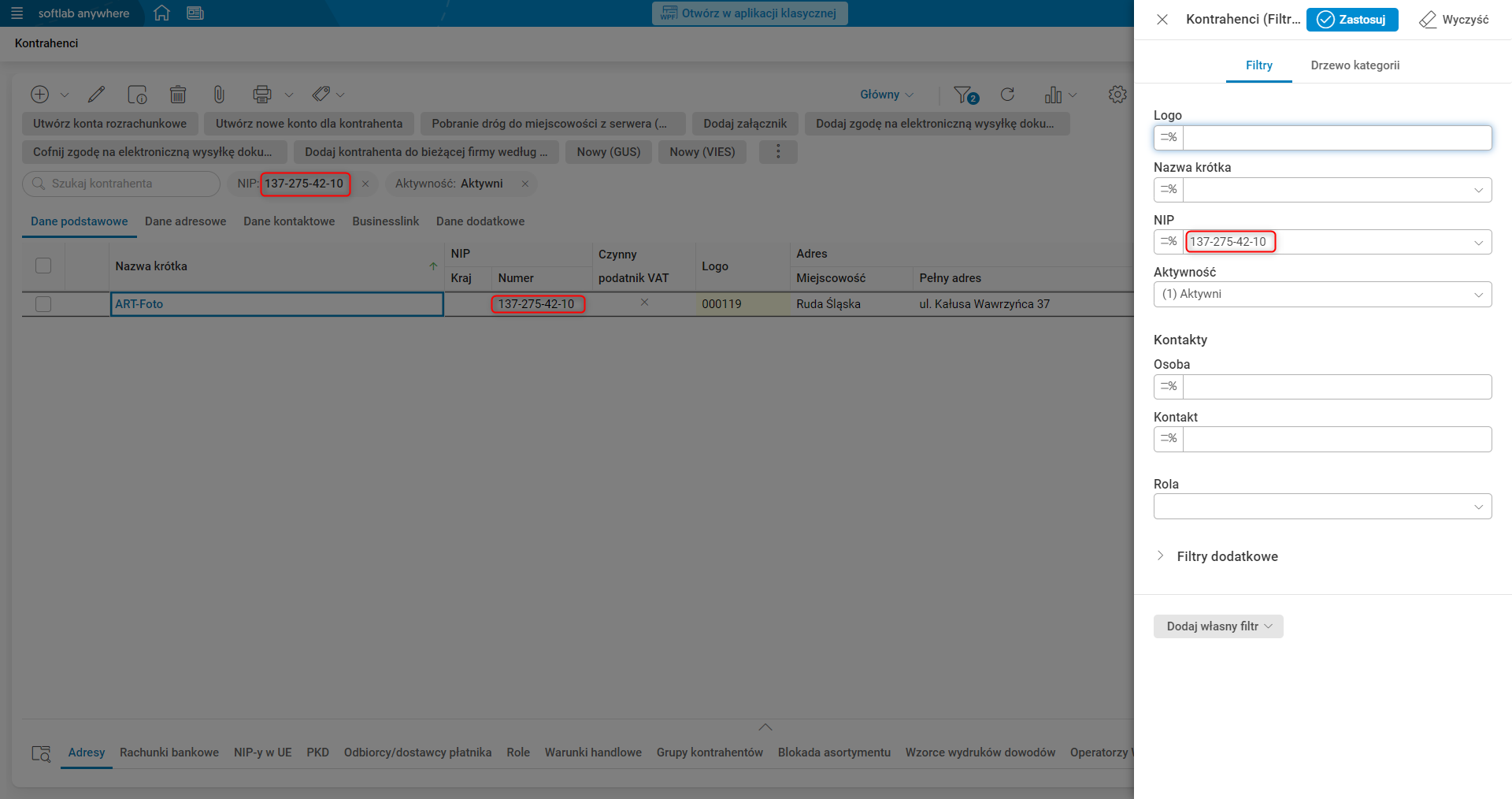
Task: Toggle the NIP filter operator icon
Action: (1169, 242)
